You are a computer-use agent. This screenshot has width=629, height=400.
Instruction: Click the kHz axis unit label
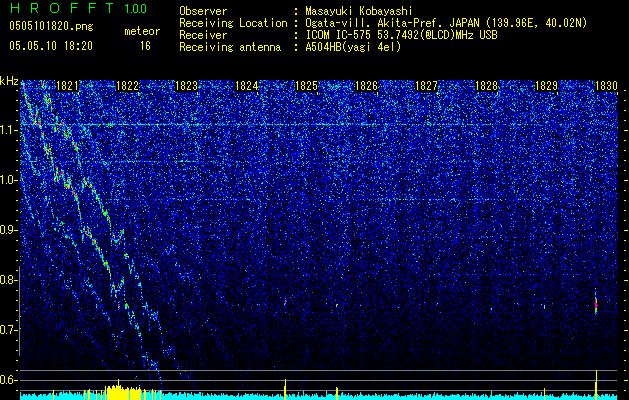(x=9, y=81)
